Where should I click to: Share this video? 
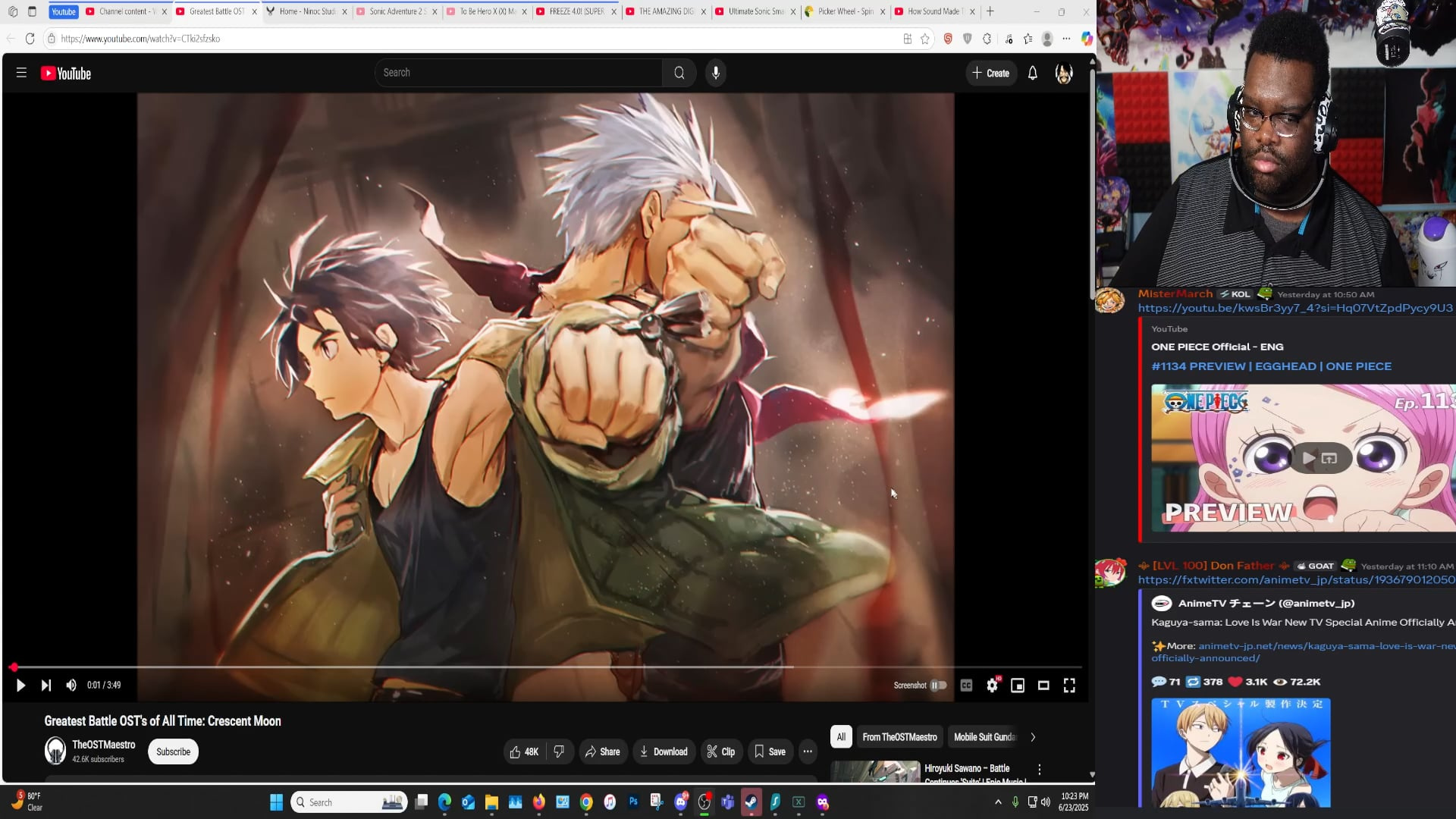click(x=603, y=752)
